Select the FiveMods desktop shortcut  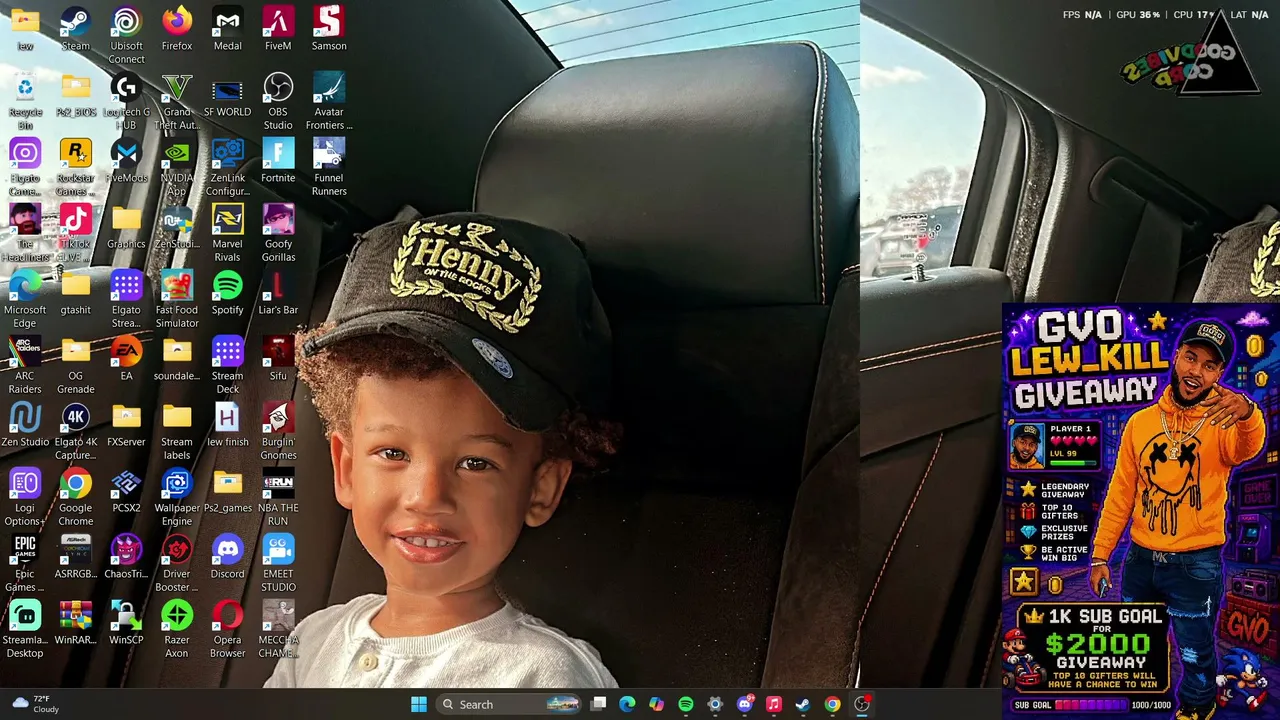(126, 161)
